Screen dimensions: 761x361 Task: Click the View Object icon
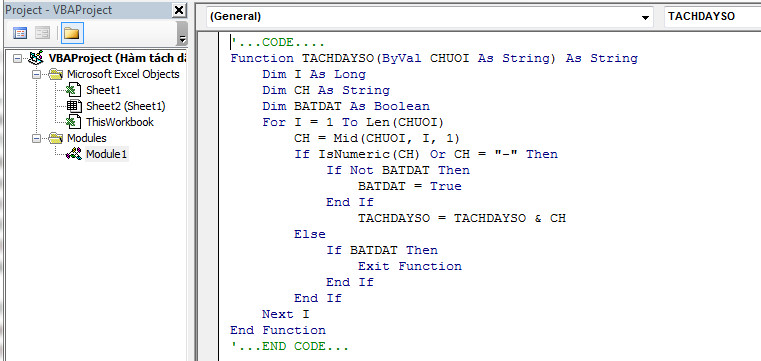point(43,33)
